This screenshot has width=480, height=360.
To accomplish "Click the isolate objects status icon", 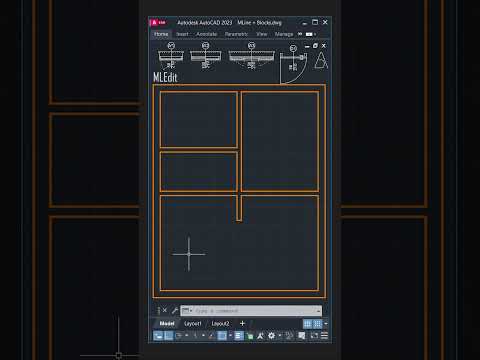I will (302, 336).
